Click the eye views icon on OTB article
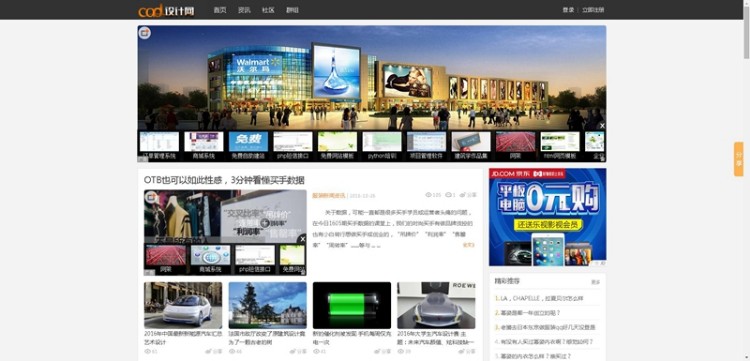This screenshot has width=750, height=361. point(428,195)
